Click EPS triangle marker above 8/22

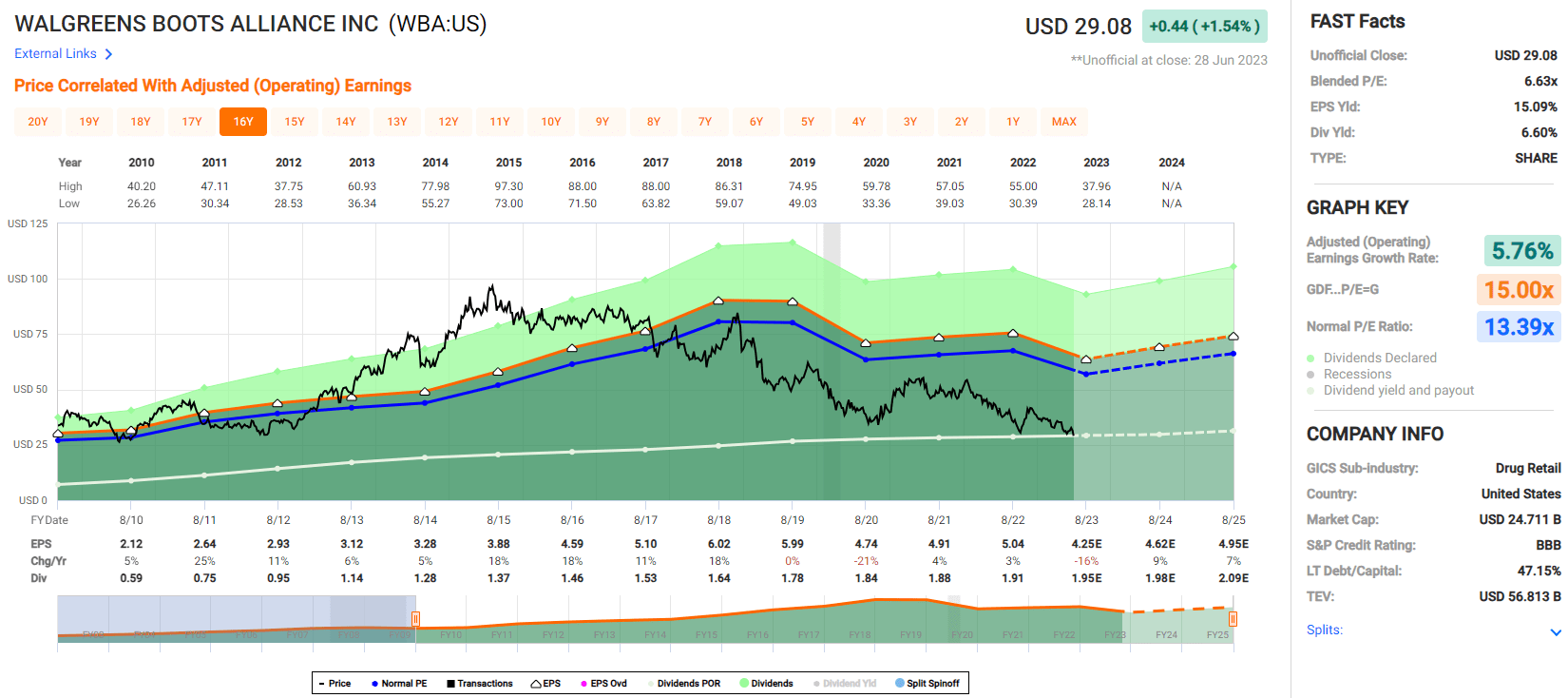click(1013, 333)
